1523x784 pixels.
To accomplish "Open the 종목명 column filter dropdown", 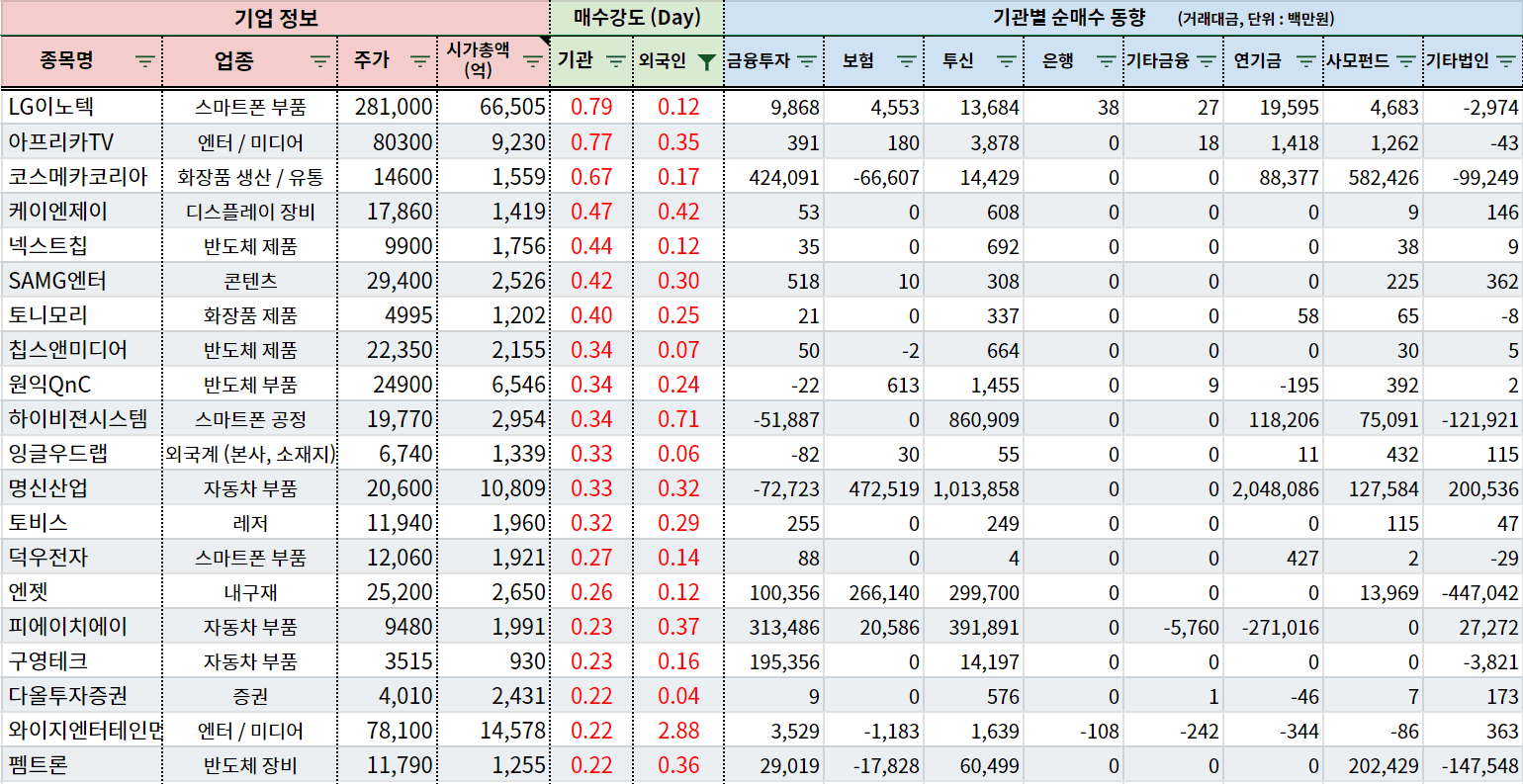I will click(x=145, y=61).
